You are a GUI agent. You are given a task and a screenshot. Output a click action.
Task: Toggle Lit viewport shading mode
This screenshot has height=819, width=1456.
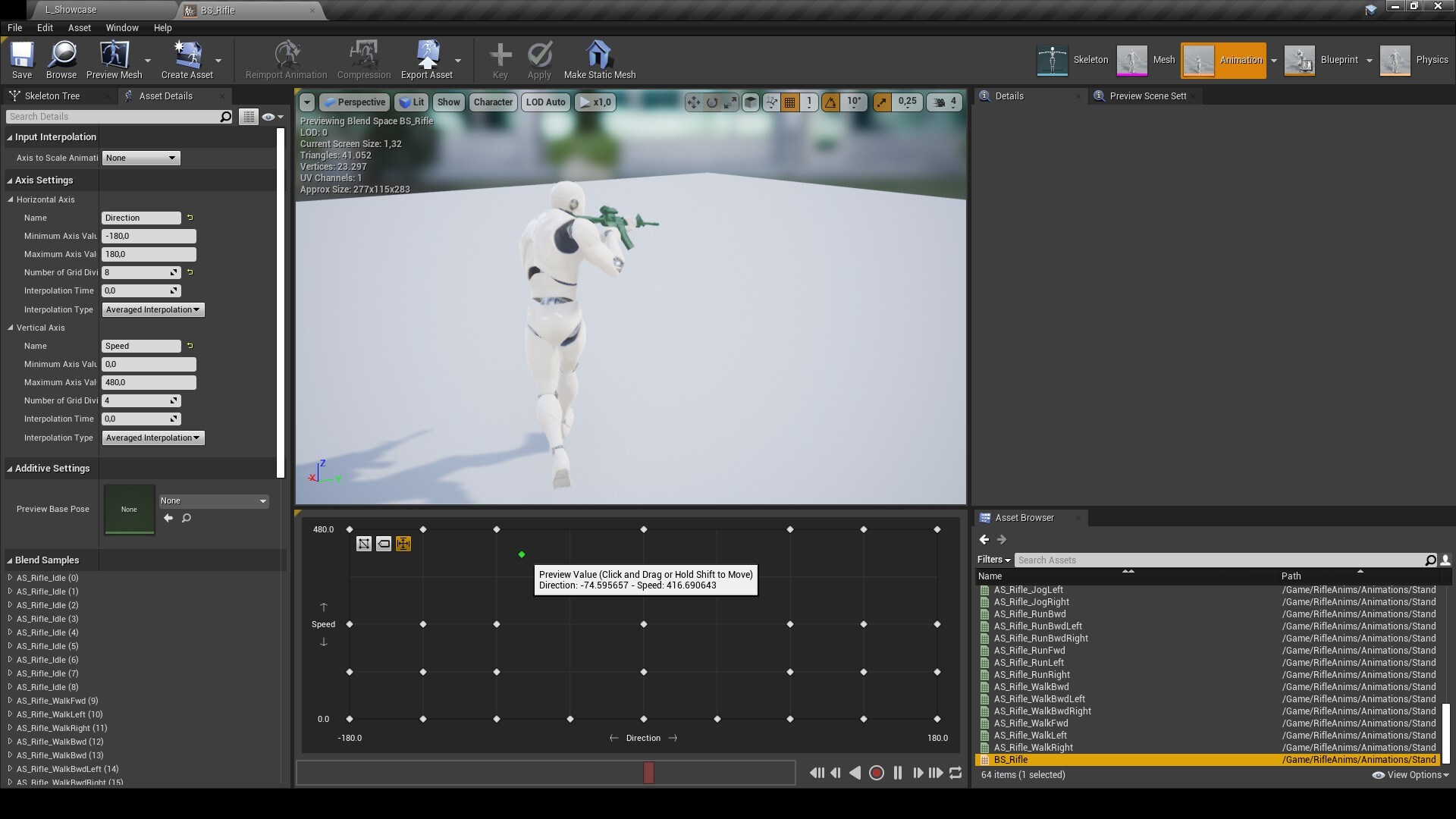[412, 102]
